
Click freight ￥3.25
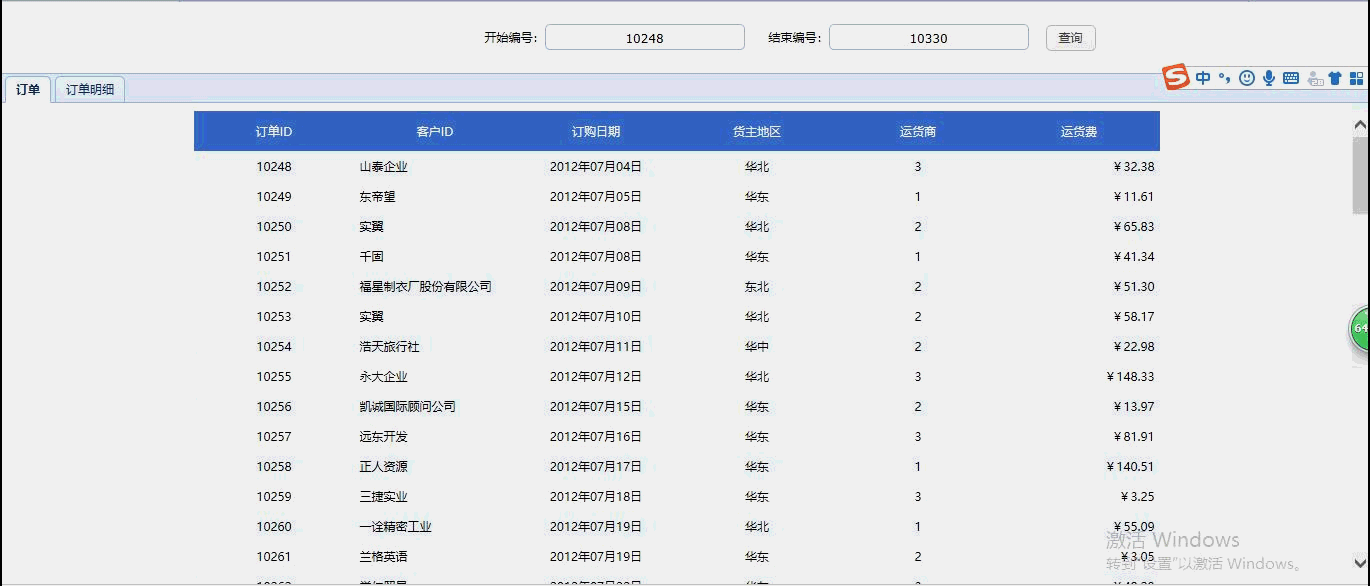pos(1138,497)
